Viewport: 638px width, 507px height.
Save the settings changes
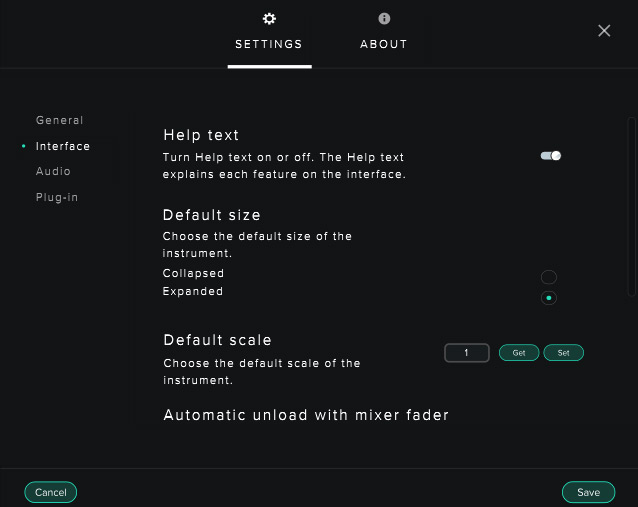(588, 492)
